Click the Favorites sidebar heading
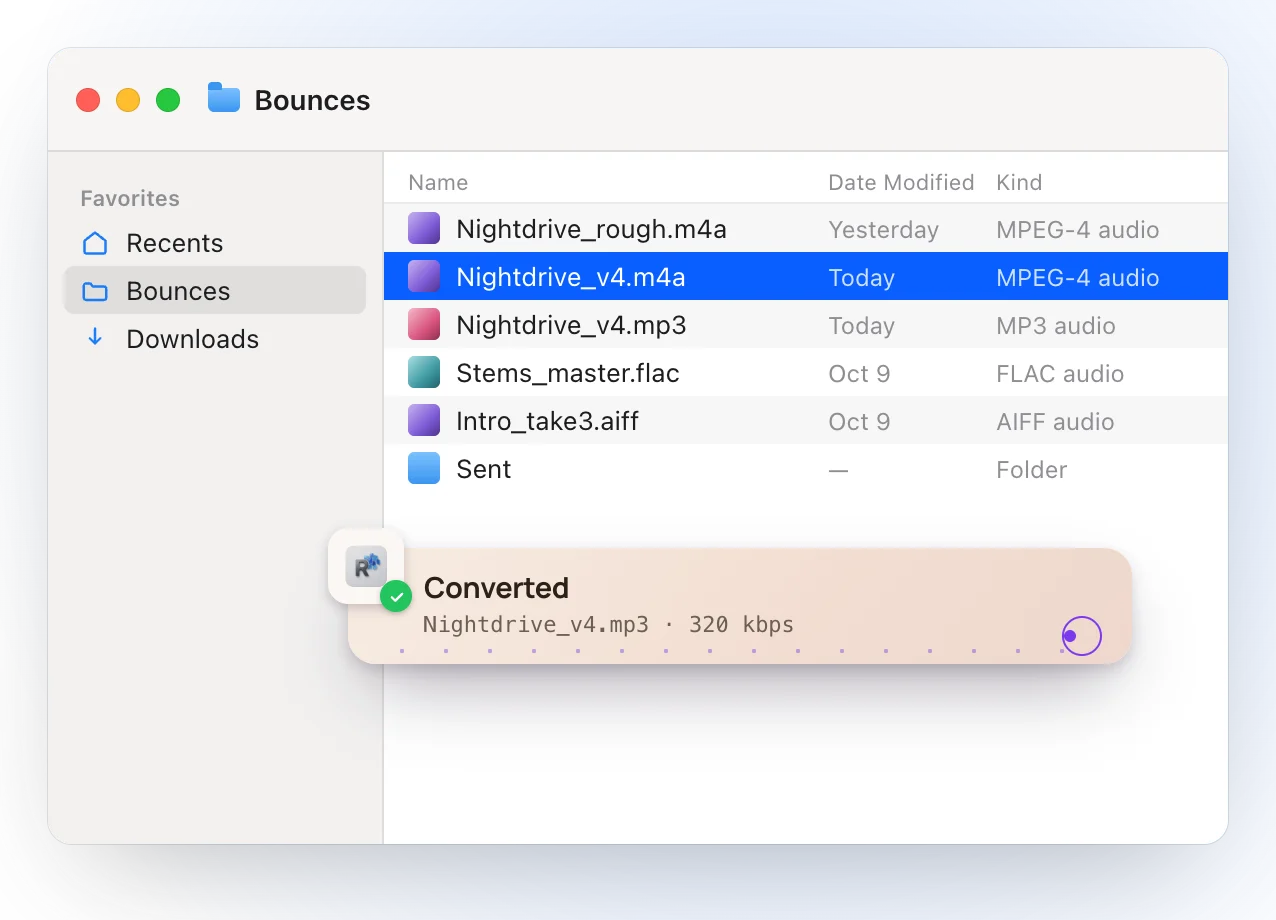The width and height of the screenshot is (1276, 920). [130, 198]
